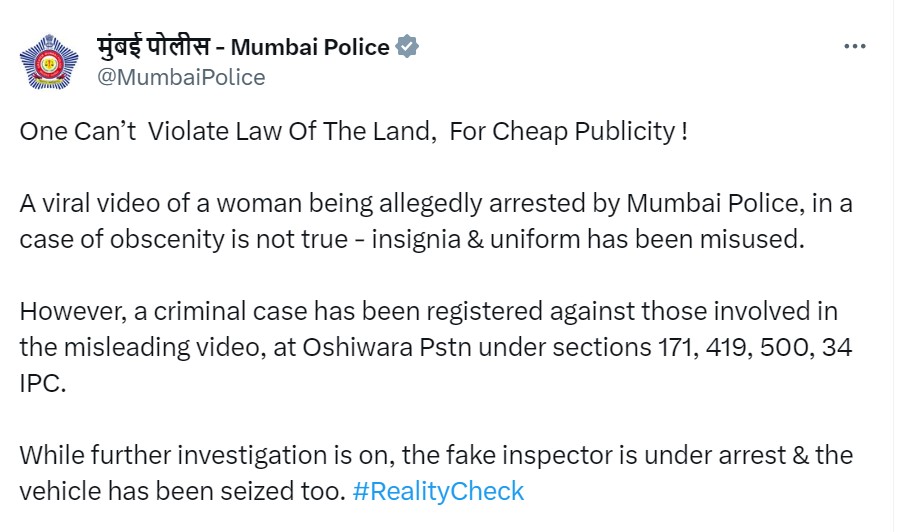Open the @MumbaiPolice handle link
915x532 pixels.
pos(180,77)
